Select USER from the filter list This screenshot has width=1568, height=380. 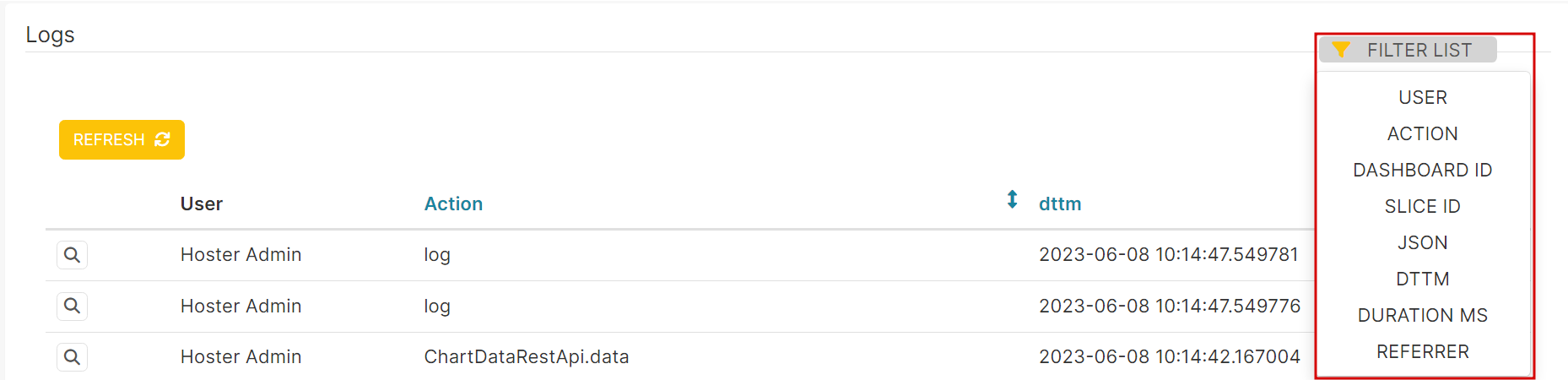click(1423, 98)
